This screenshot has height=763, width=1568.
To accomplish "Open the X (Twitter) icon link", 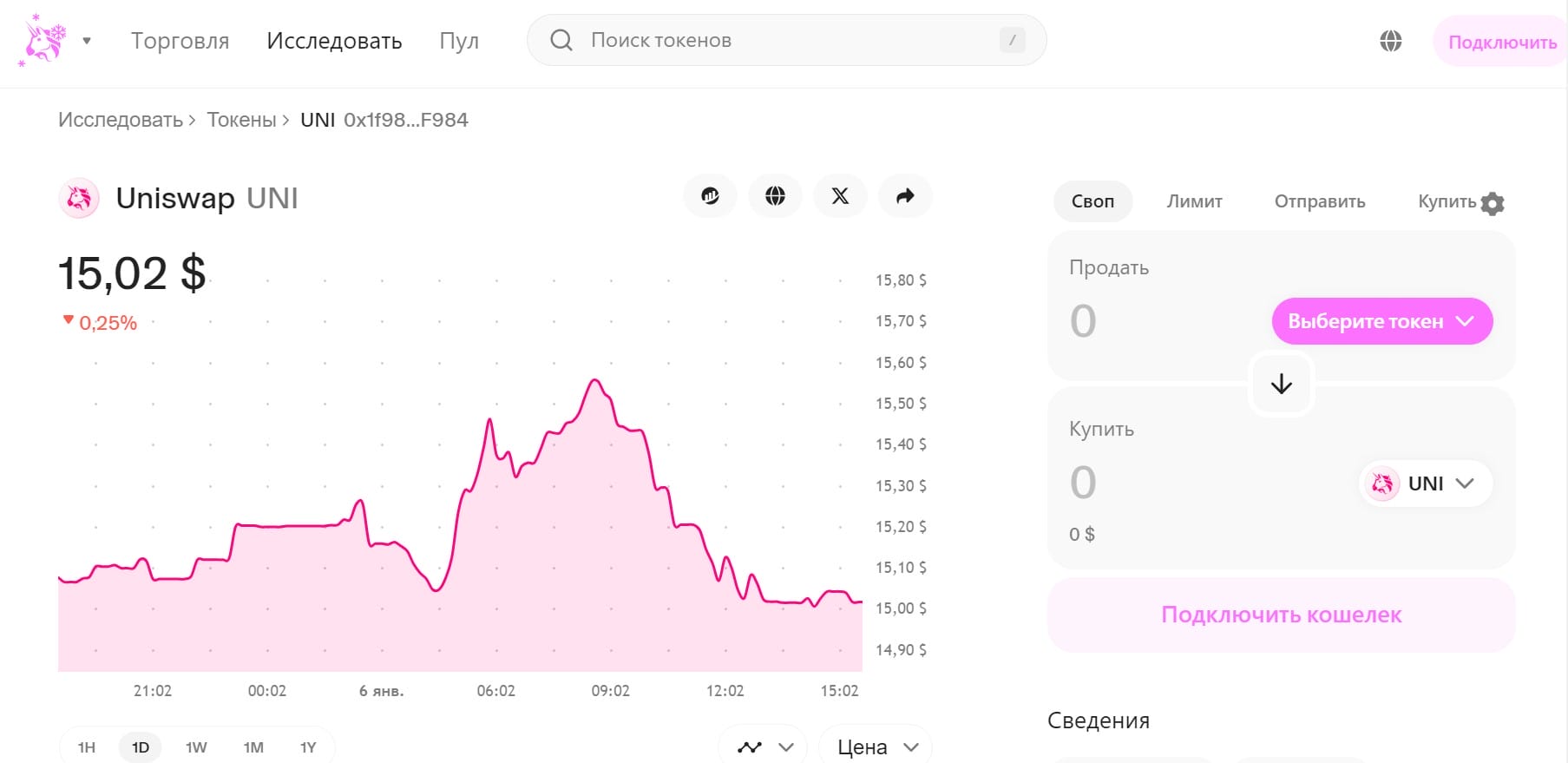I will coord(840,196).
